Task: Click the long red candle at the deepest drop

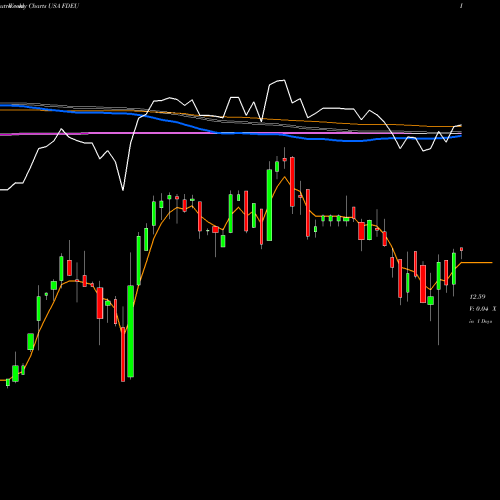Action: tap(123, 354)
